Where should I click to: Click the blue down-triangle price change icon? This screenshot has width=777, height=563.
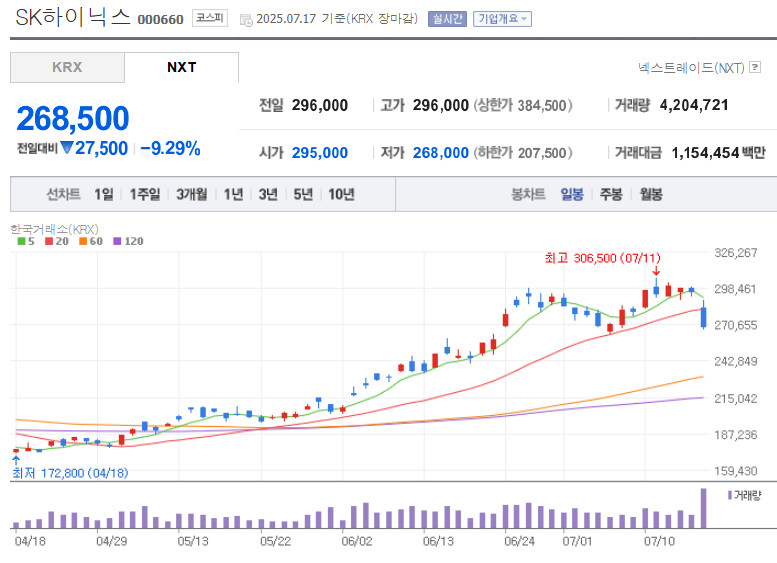67,148
